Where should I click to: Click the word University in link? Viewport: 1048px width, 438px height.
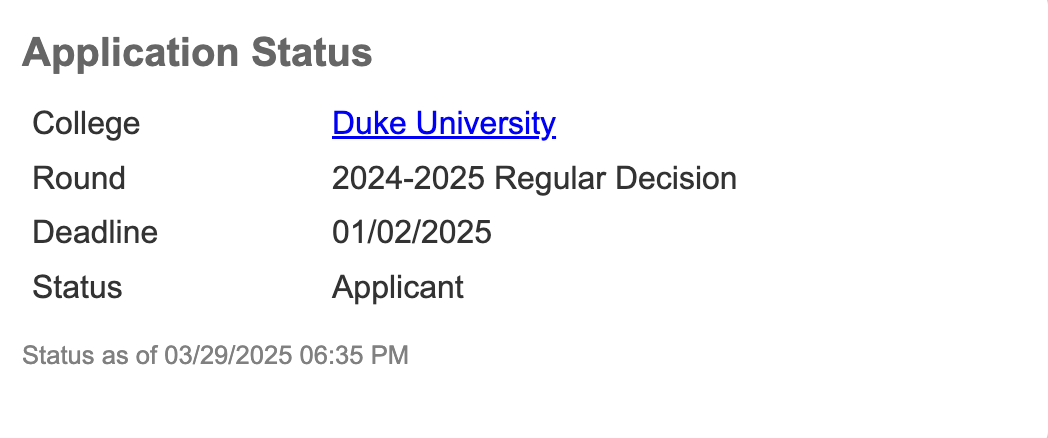(x=486, y=124)
